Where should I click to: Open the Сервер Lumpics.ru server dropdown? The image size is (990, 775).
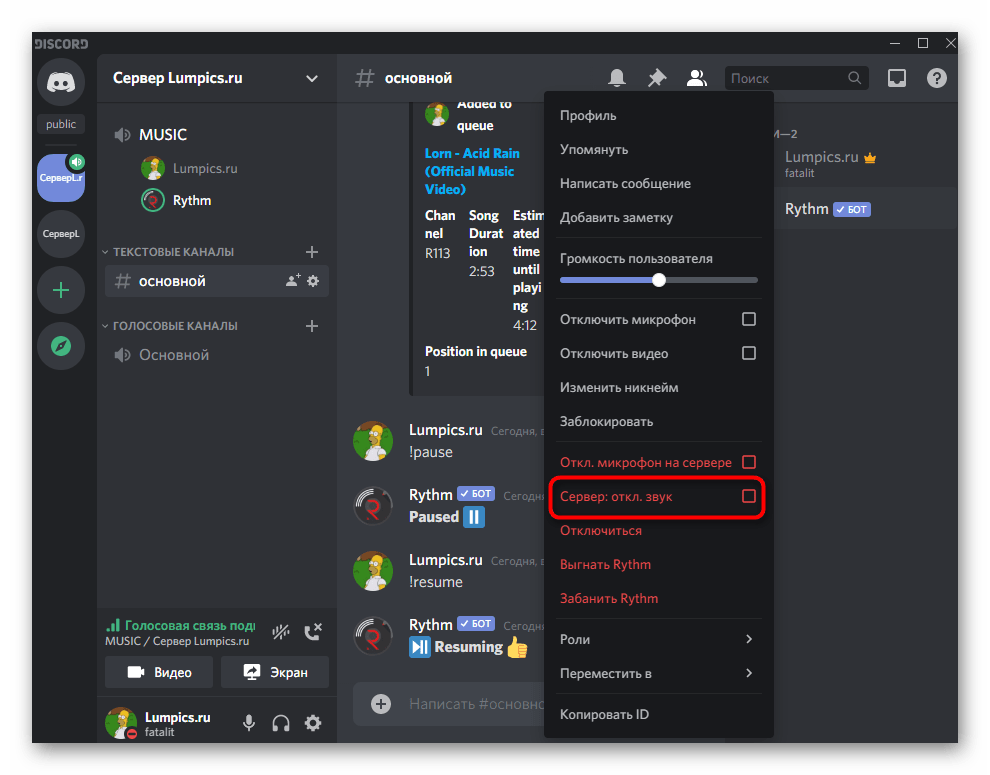[312, 78]
